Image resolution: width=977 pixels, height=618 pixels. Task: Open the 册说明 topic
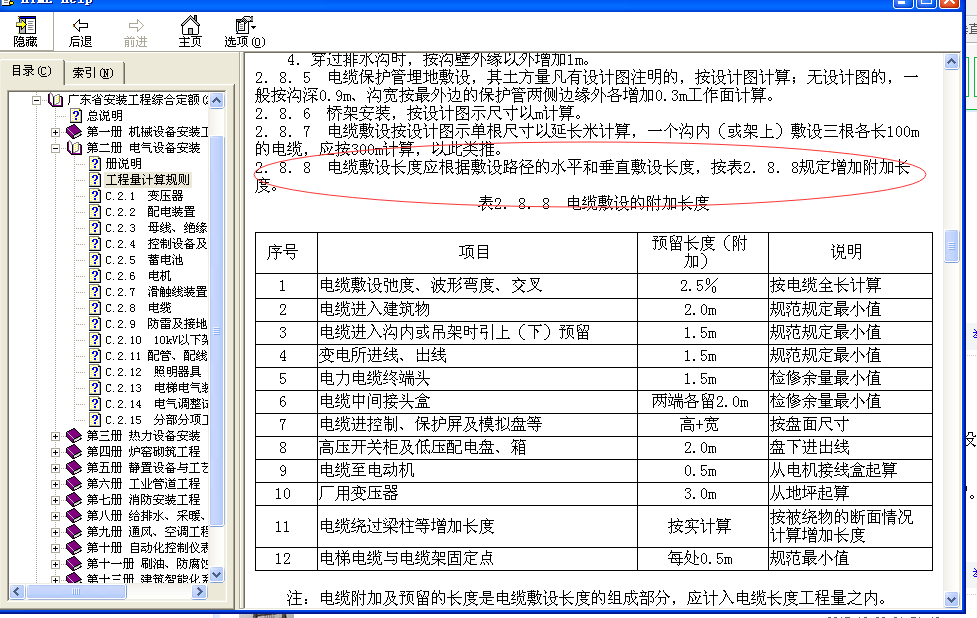tap(123, 164)
